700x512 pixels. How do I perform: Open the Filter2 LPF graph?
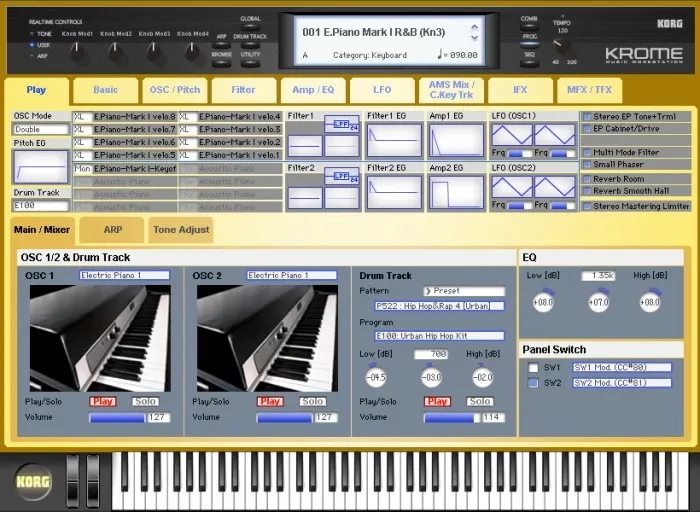pyautogui.click(x=341, y=176)
